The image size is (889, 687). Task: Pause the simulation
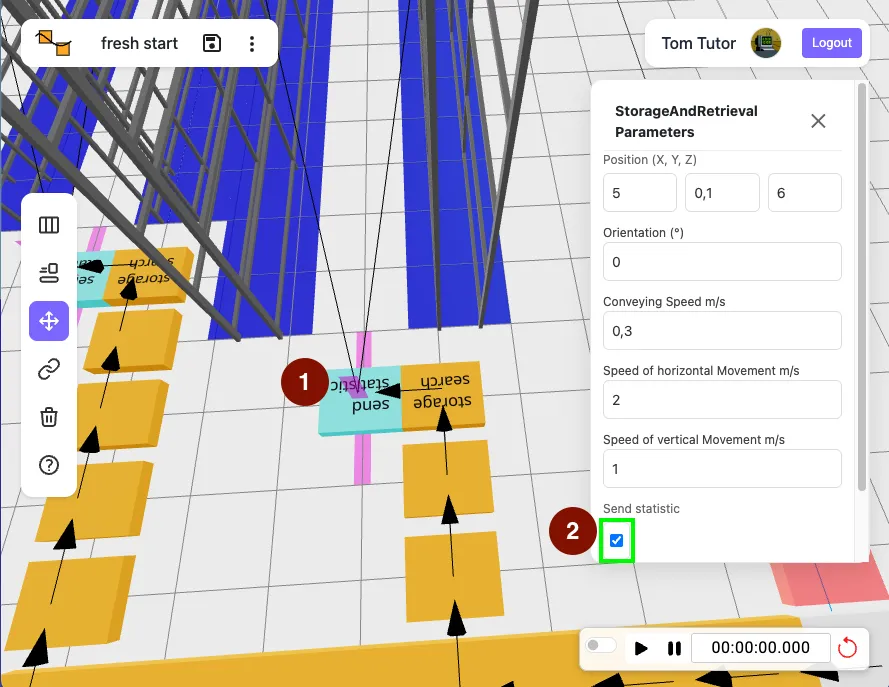coord(674,648)
